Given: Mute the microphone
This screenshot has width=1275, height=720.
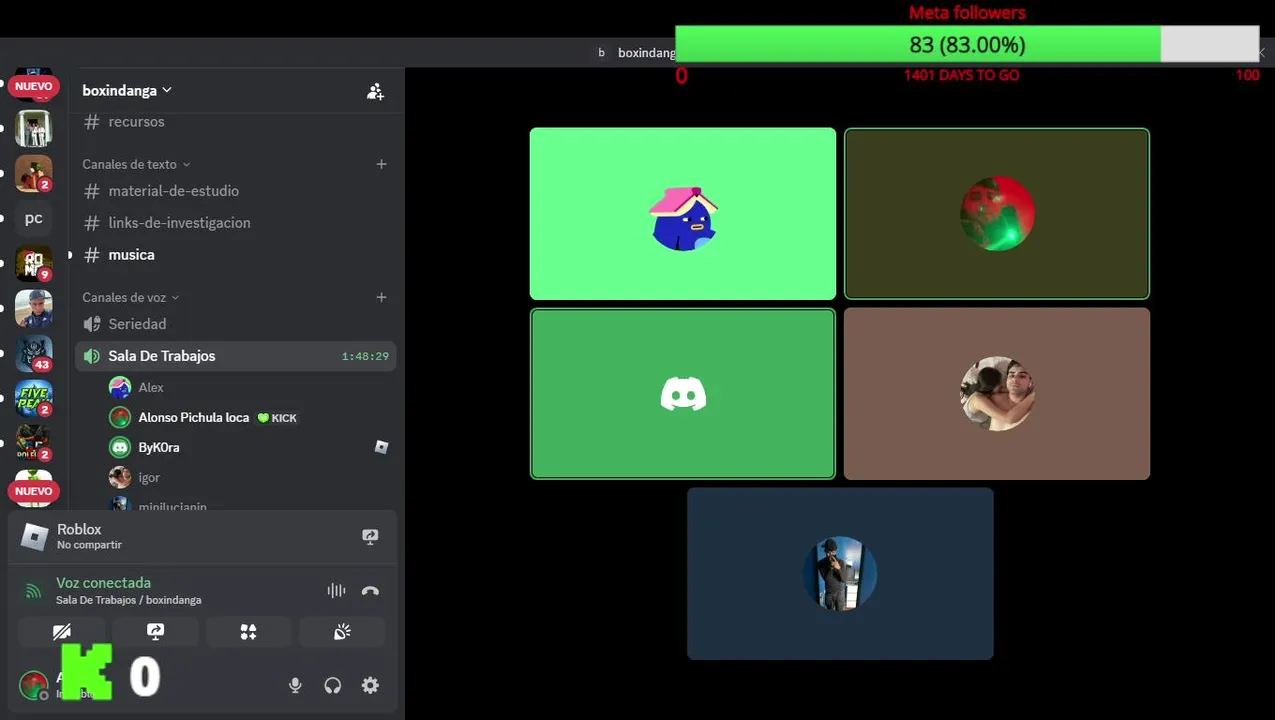Looking at the screenshot, I should point(295,685).
